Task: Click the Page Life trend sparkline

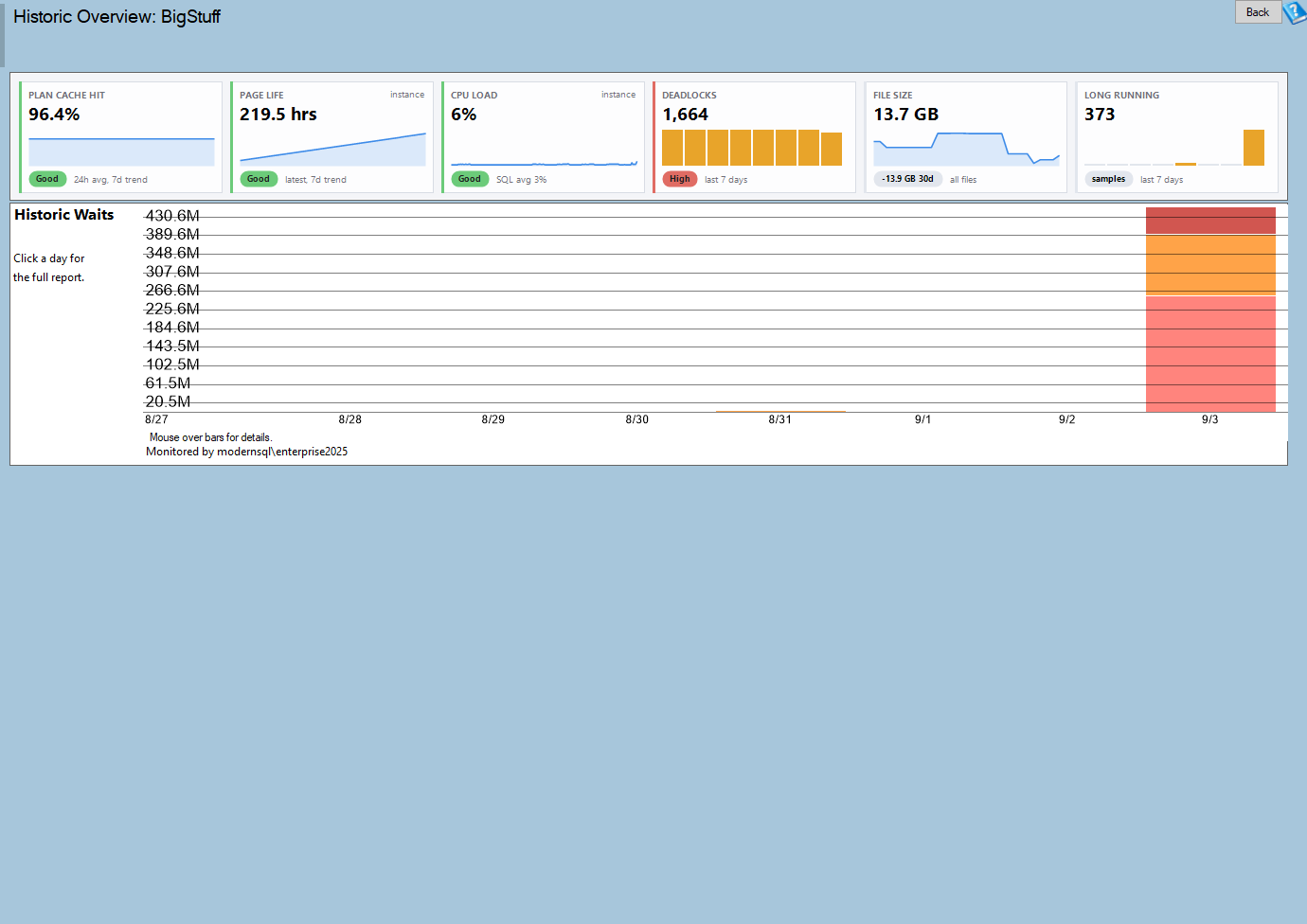Action: click(x=332, y=149)
